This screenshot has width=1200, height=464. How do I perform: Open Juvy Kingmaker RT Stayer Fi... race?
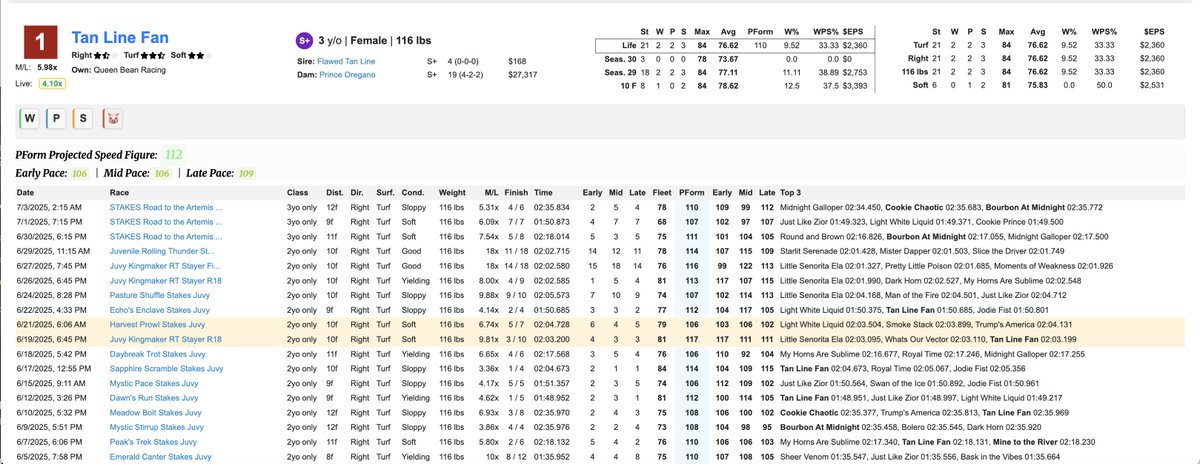(x=164, y=264)
